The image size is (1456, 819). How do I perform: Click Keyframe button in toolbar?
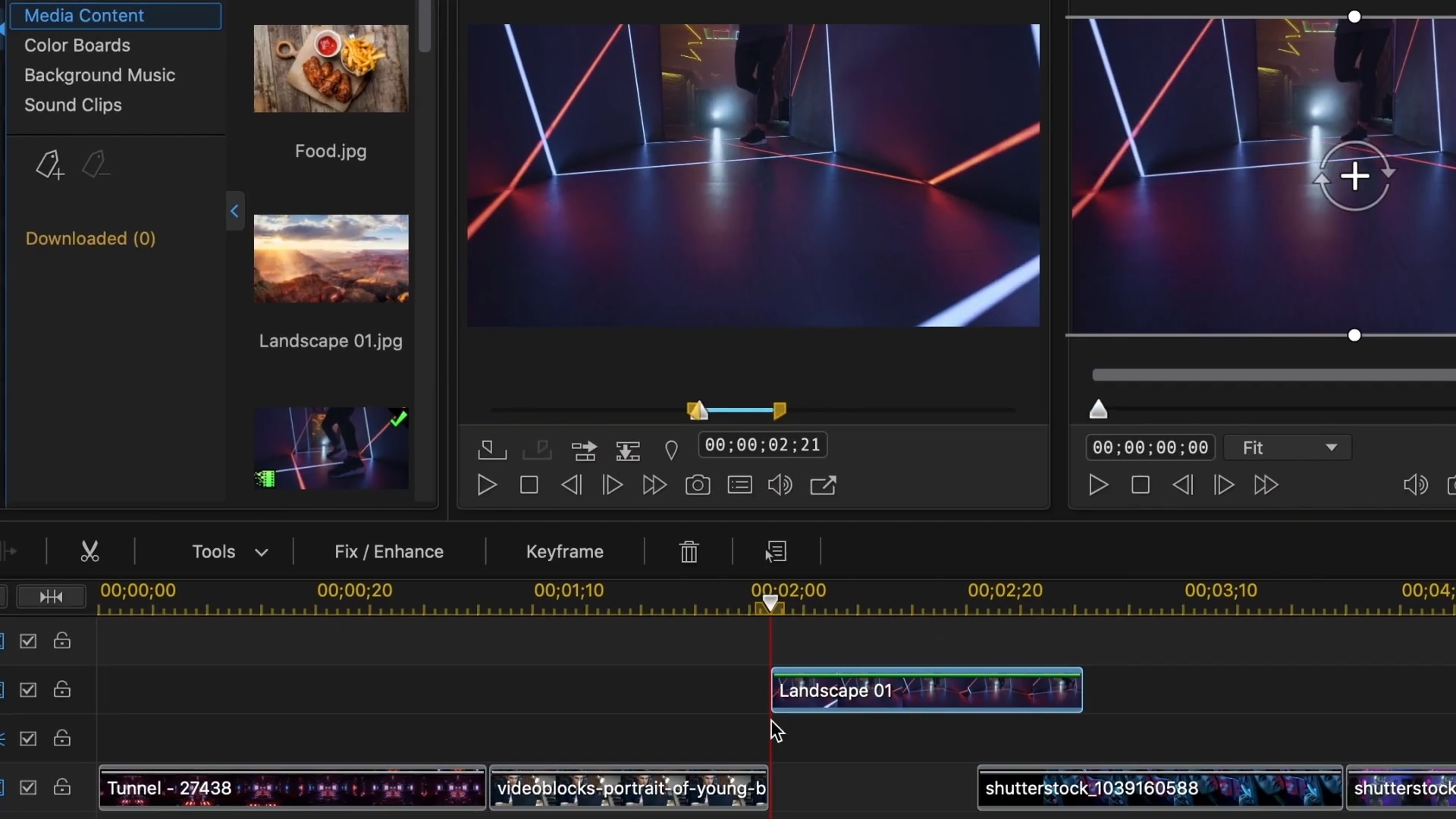(566, 551)
